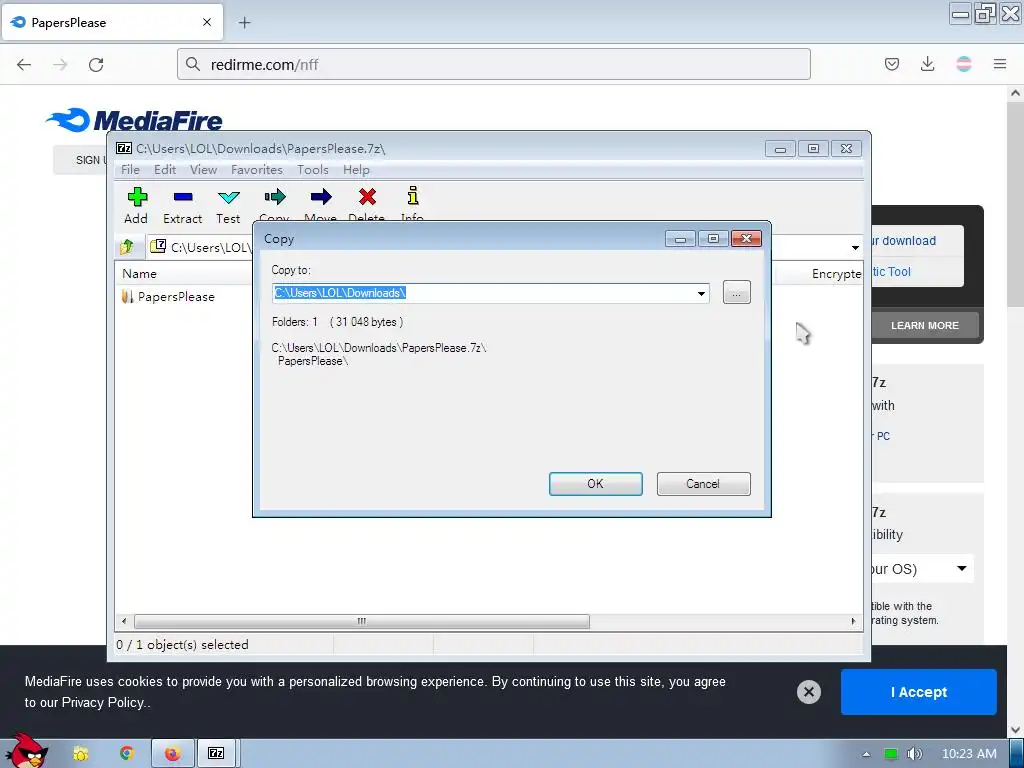This screenshot has width=1024, height=768.
Task: Click the browser back arrow
Action: (x=24, y=65)
